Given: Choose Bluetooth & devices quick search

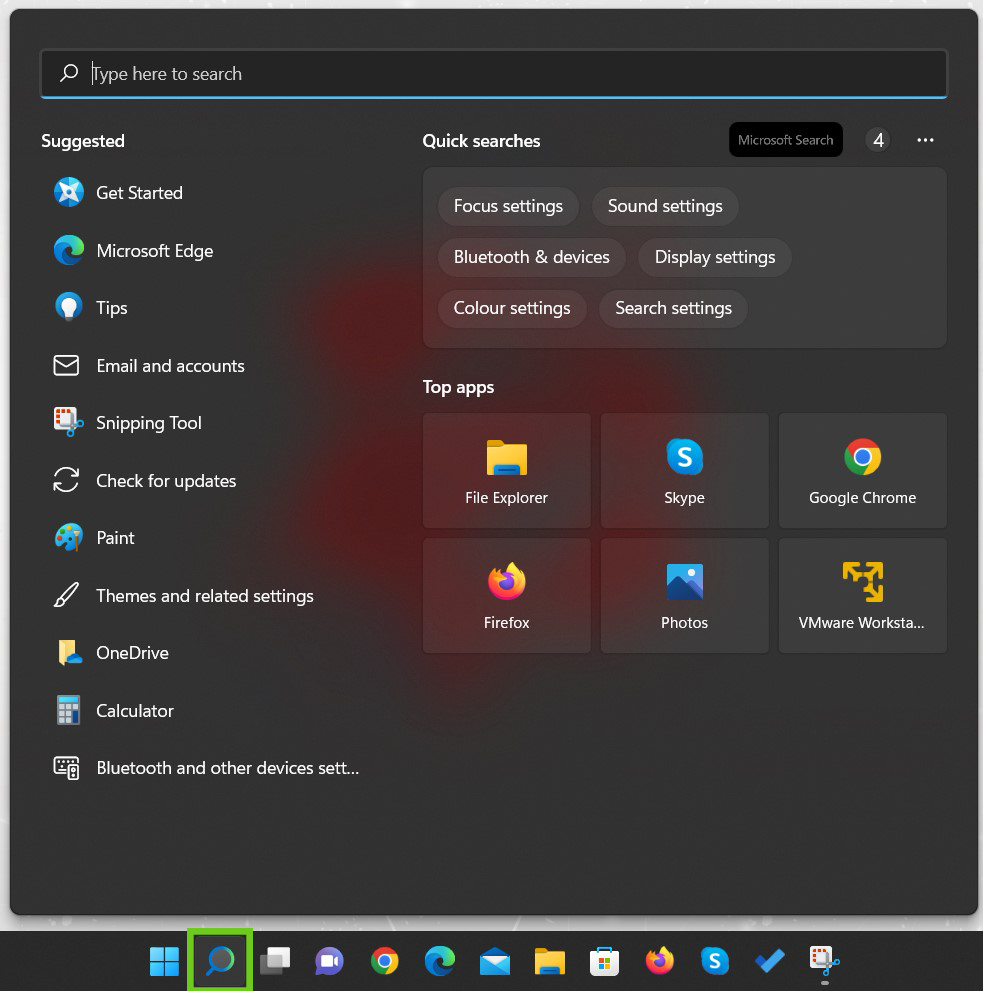Looking at the screenshot, I should (x=531, y=257).
